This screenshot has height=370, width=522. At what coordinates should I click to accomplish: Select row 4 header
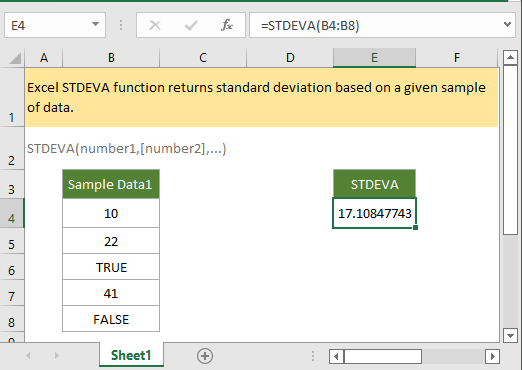[12, 213]
